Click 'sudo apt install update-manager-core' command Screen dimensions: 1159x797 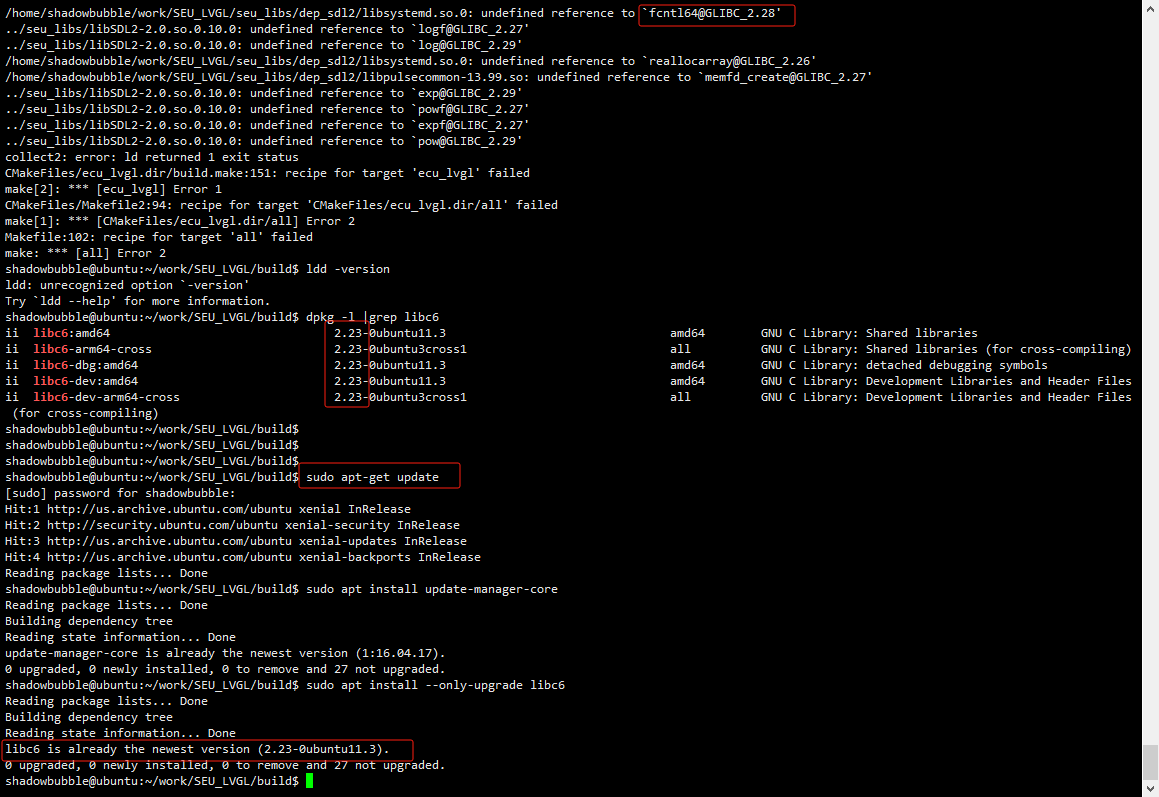[x=432, y=589]
